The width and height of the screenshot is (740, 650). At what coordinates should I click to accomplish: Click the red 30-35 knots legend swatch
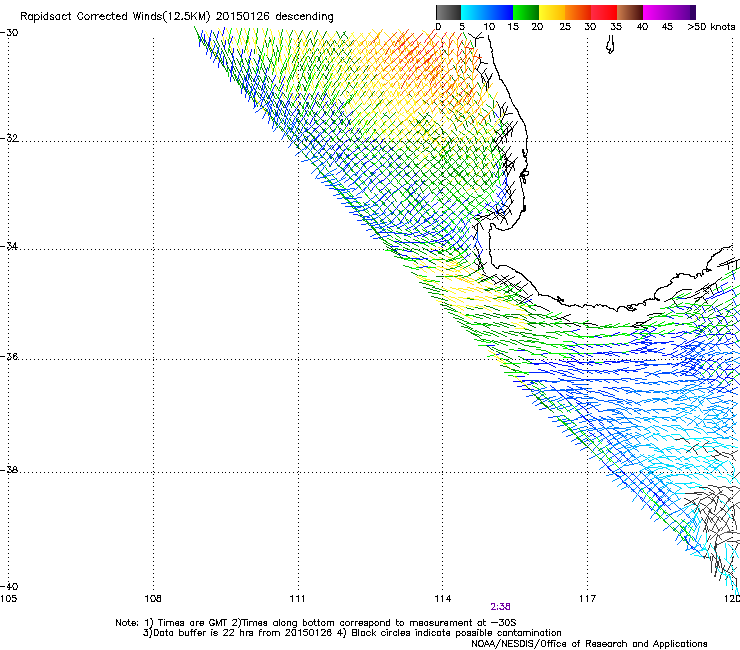(604, 12)
